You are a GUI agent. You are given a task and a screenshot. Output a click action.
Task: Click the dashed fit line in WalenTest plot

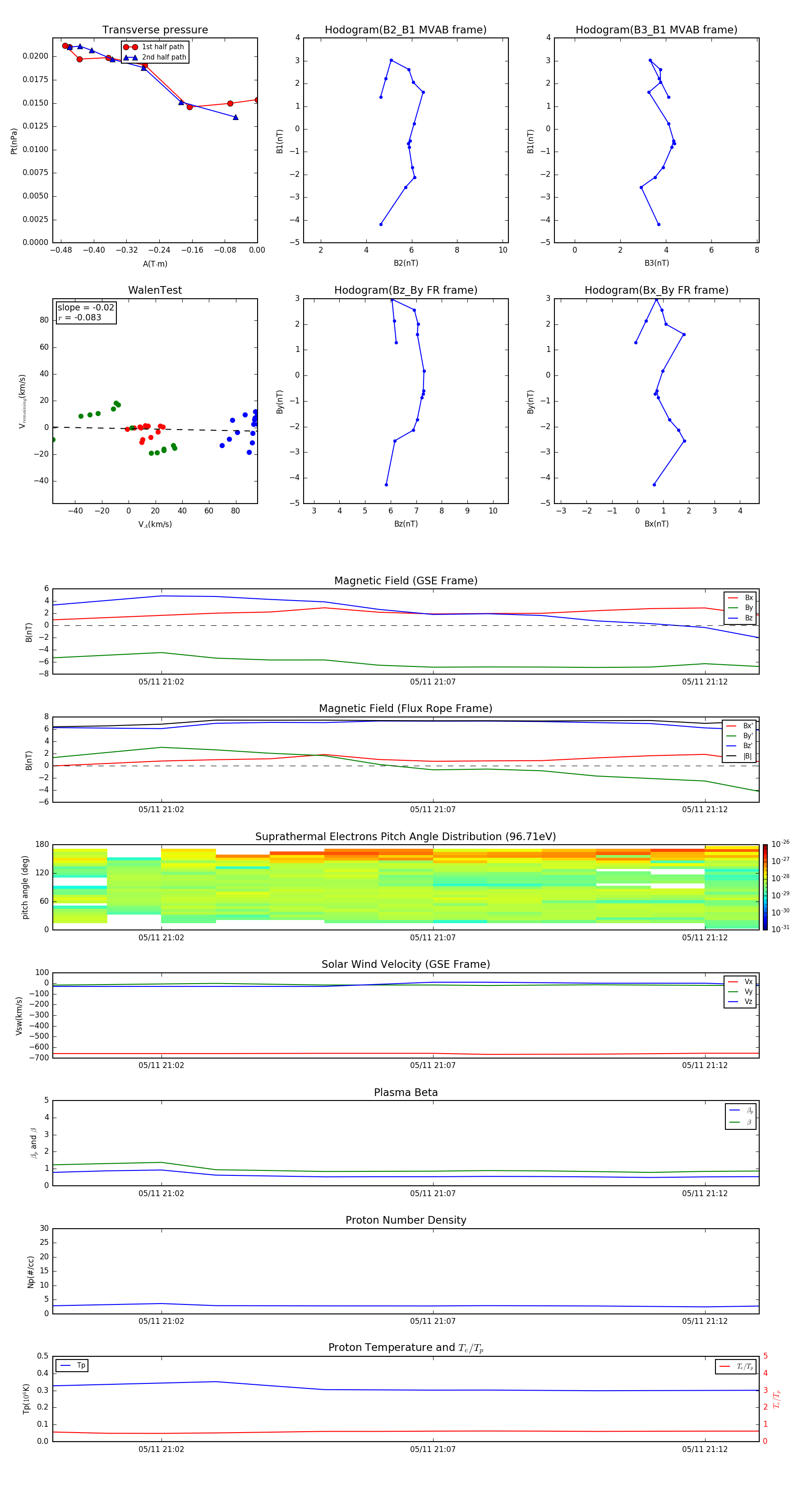point(155,429)
